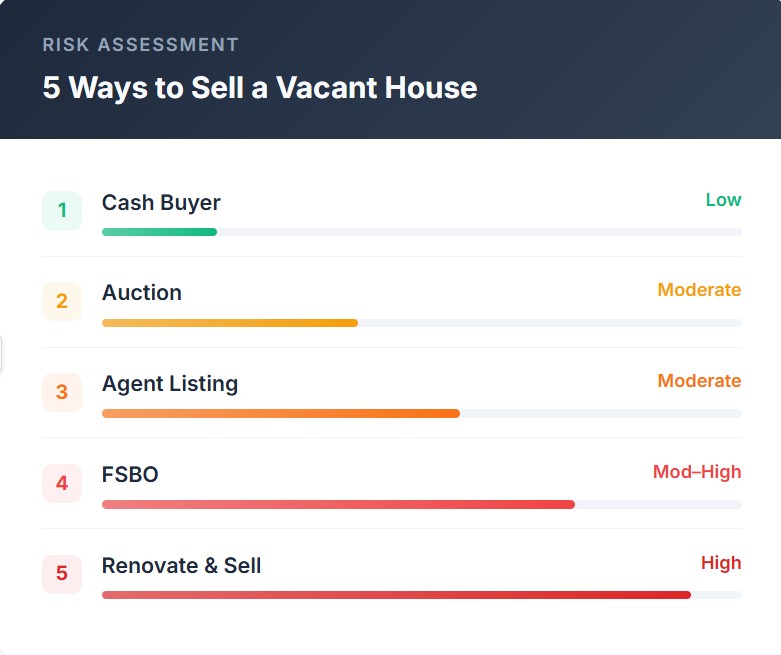Select the Auction option title

click(x=142, y=293)
